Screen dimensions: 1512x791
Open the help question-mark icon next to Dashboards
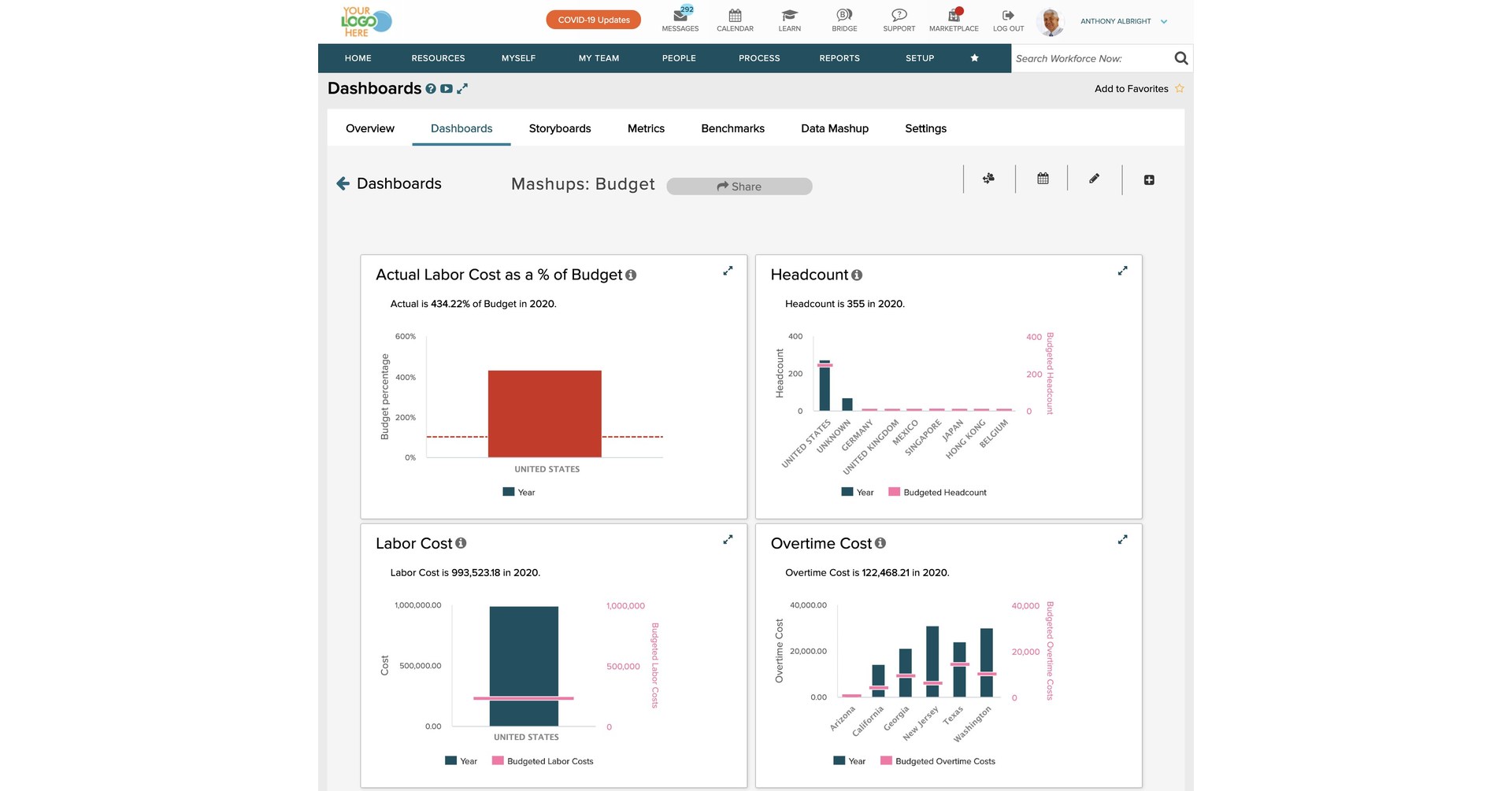(x=430, y=89)
